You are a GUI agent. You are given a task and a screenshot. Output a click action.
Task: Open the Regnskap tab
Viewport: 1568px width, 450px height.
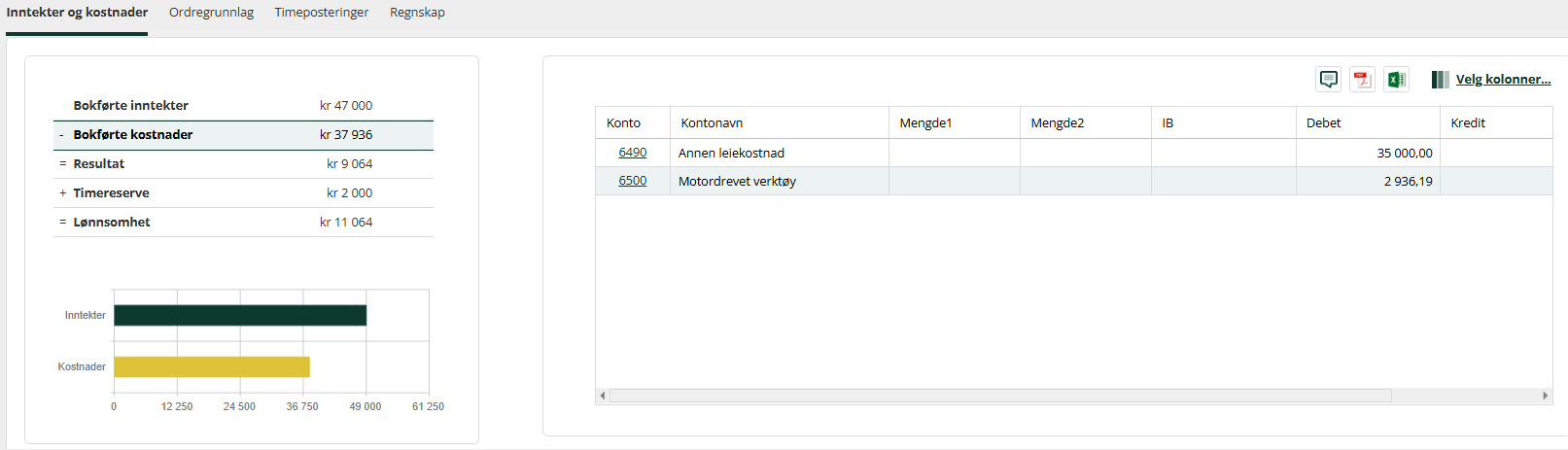[417, 13]
